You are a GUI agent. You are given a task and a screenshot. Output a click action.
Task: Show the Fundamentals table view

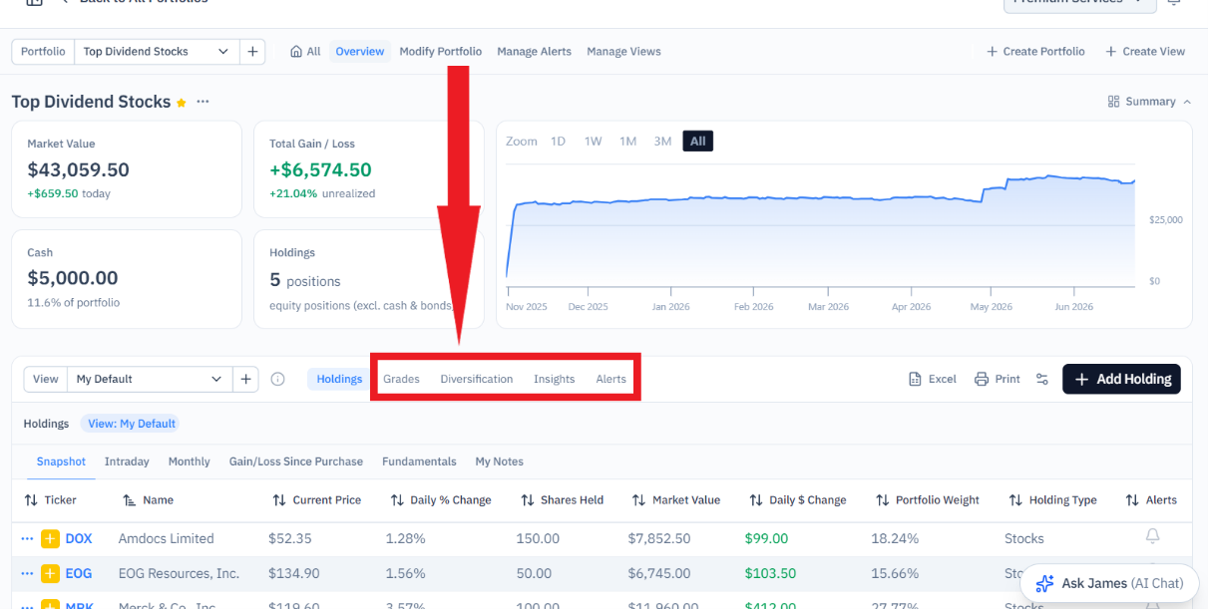(419, 461)
